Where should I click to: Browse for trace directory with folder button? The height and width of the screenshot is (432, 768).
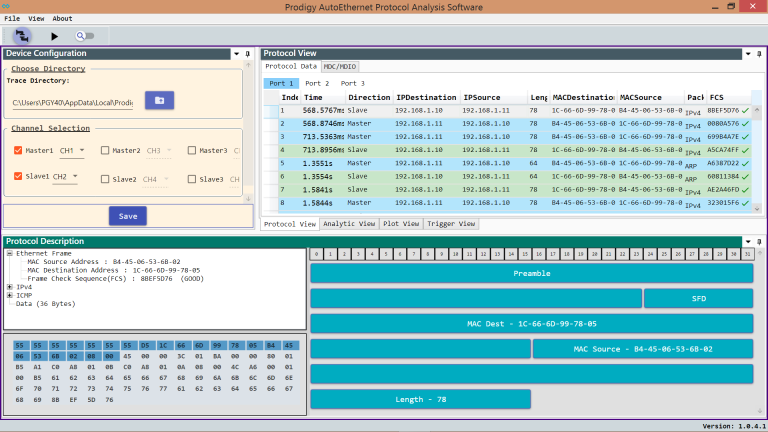point(159,100)
